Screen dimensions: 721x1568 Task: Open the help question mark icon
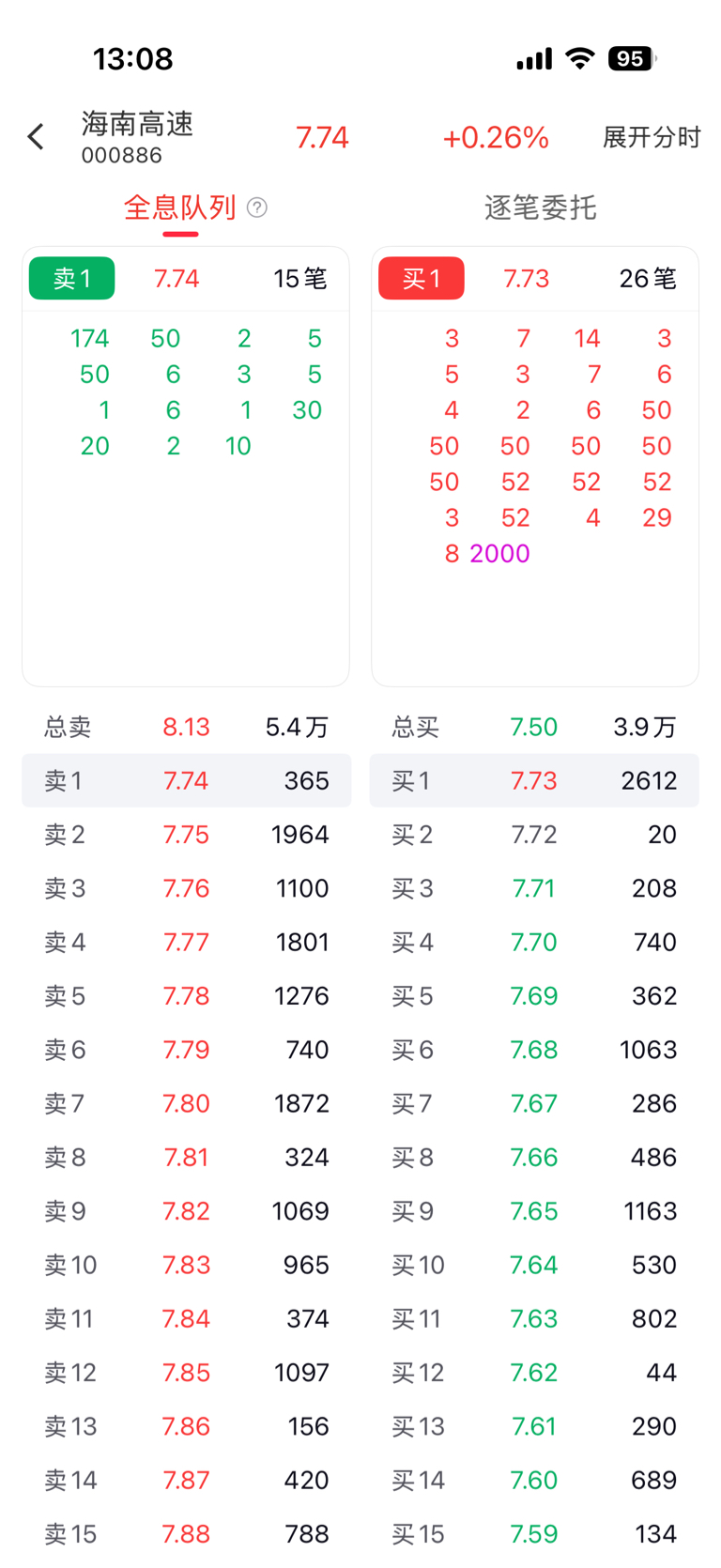click(x=256, y=208)
